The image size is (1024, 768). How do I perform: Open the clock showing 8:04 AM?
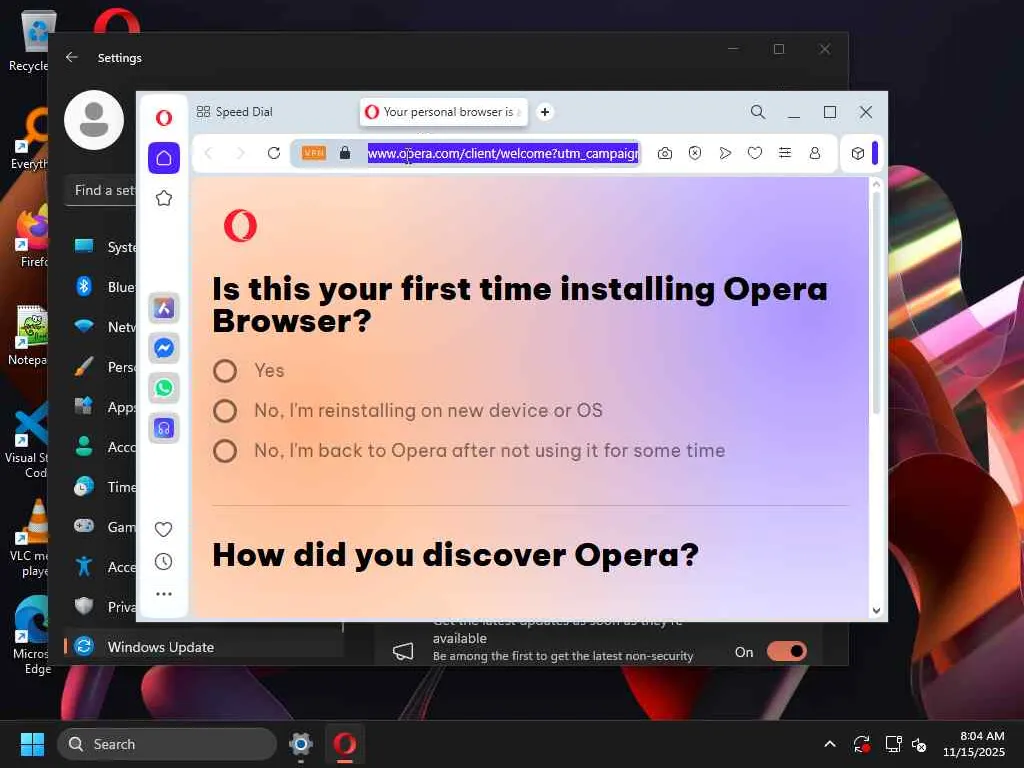coord(973,744)
